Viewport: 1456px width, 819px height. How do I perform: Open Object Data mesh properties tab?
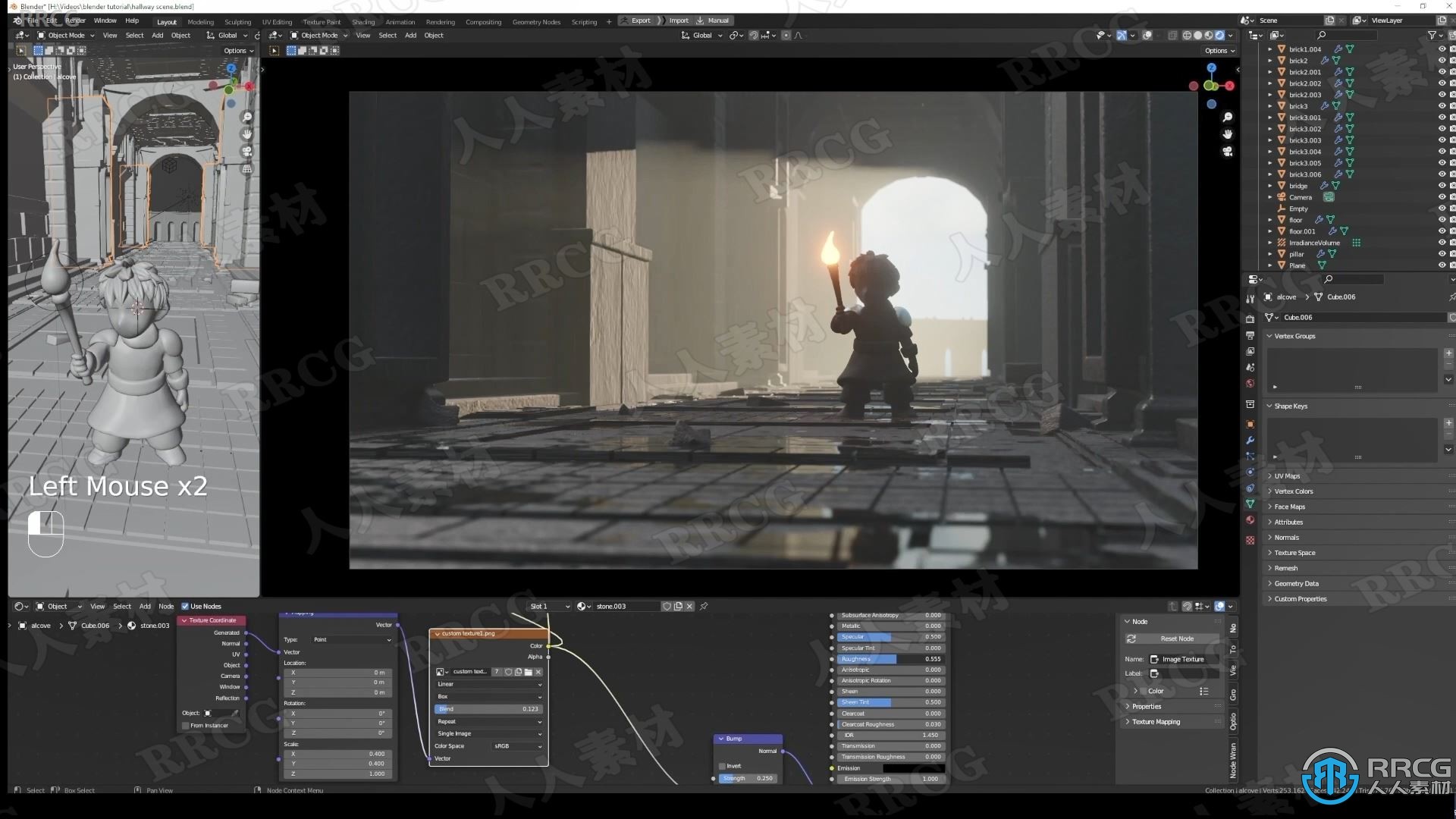tap(1250, 504)
